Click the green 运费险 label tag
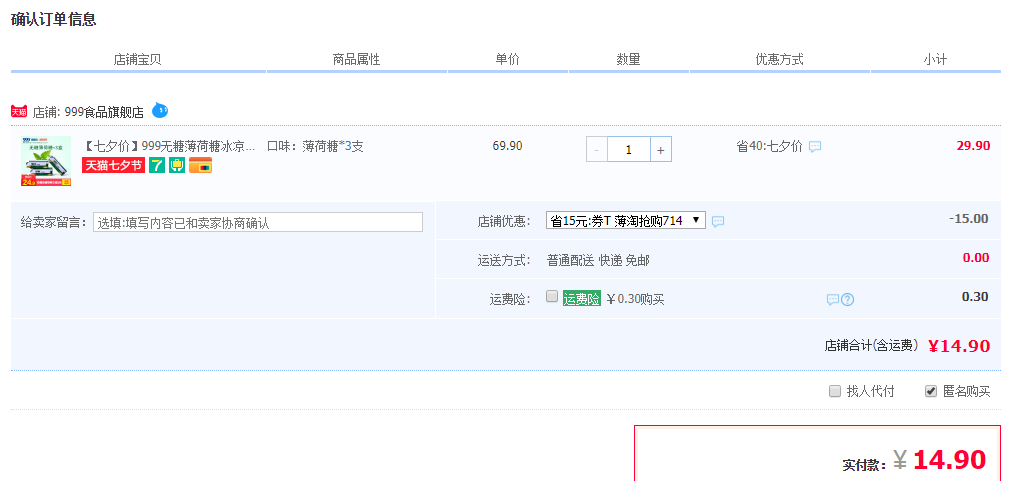The image size is (1011, 481). tap(582, 299)
